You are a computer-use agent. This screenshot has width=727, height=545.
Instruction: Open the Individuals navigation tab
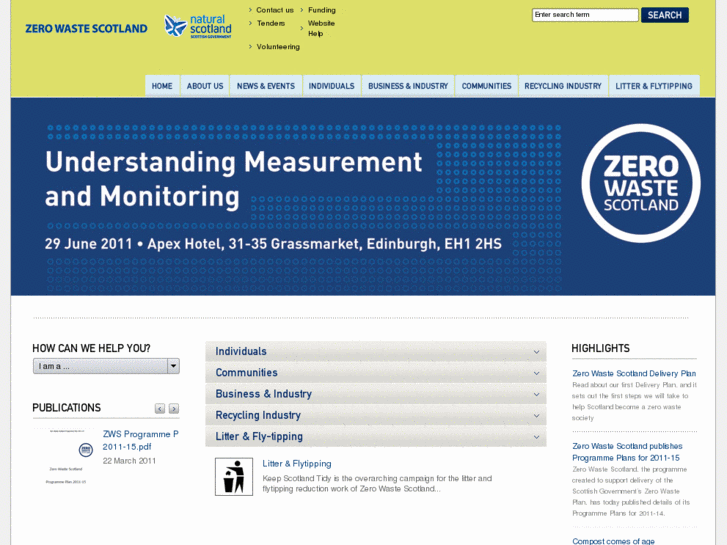click(332, 86)
